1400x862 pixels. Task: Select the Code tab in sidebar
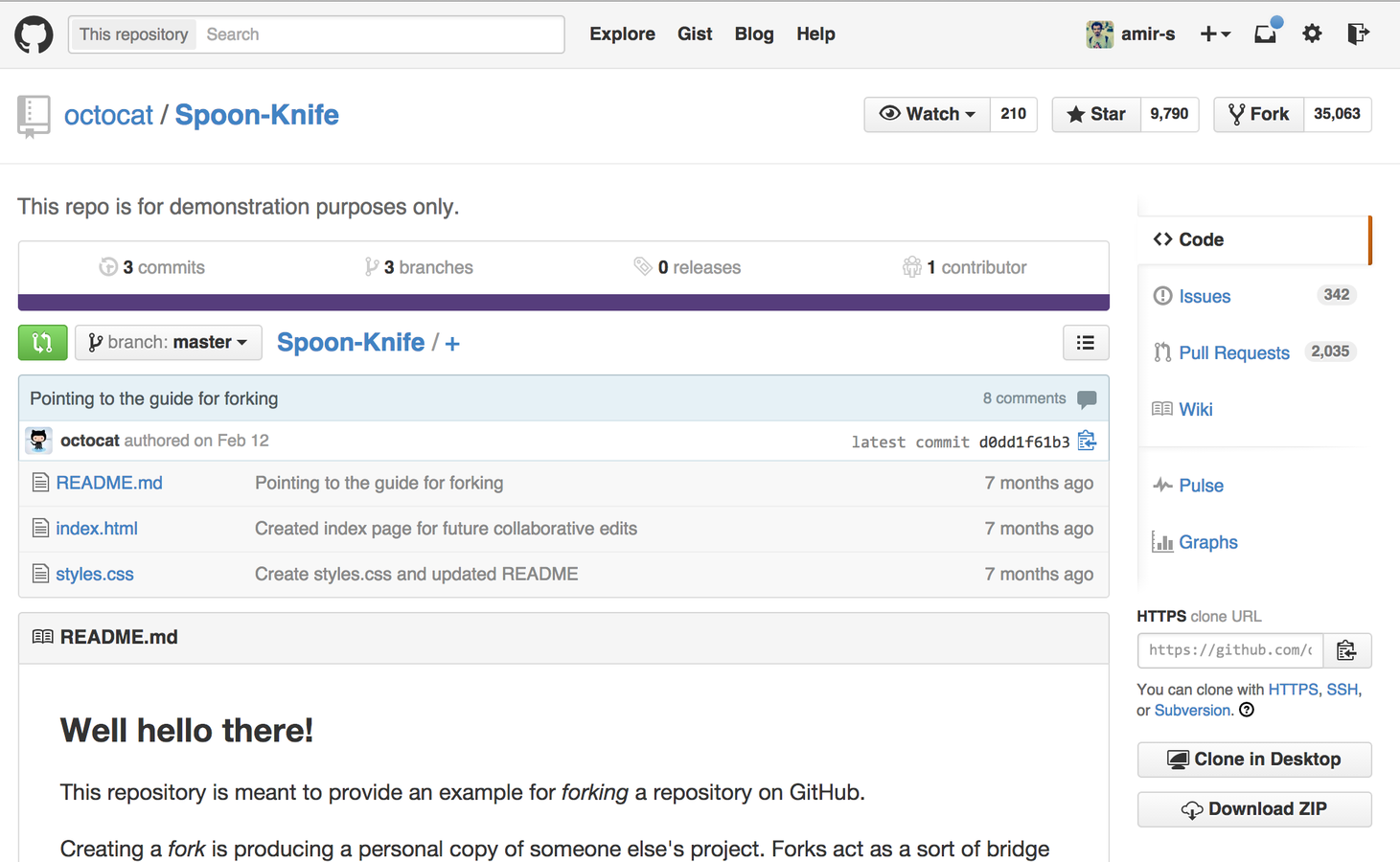pyautogui.click(x=1254, y=239)
